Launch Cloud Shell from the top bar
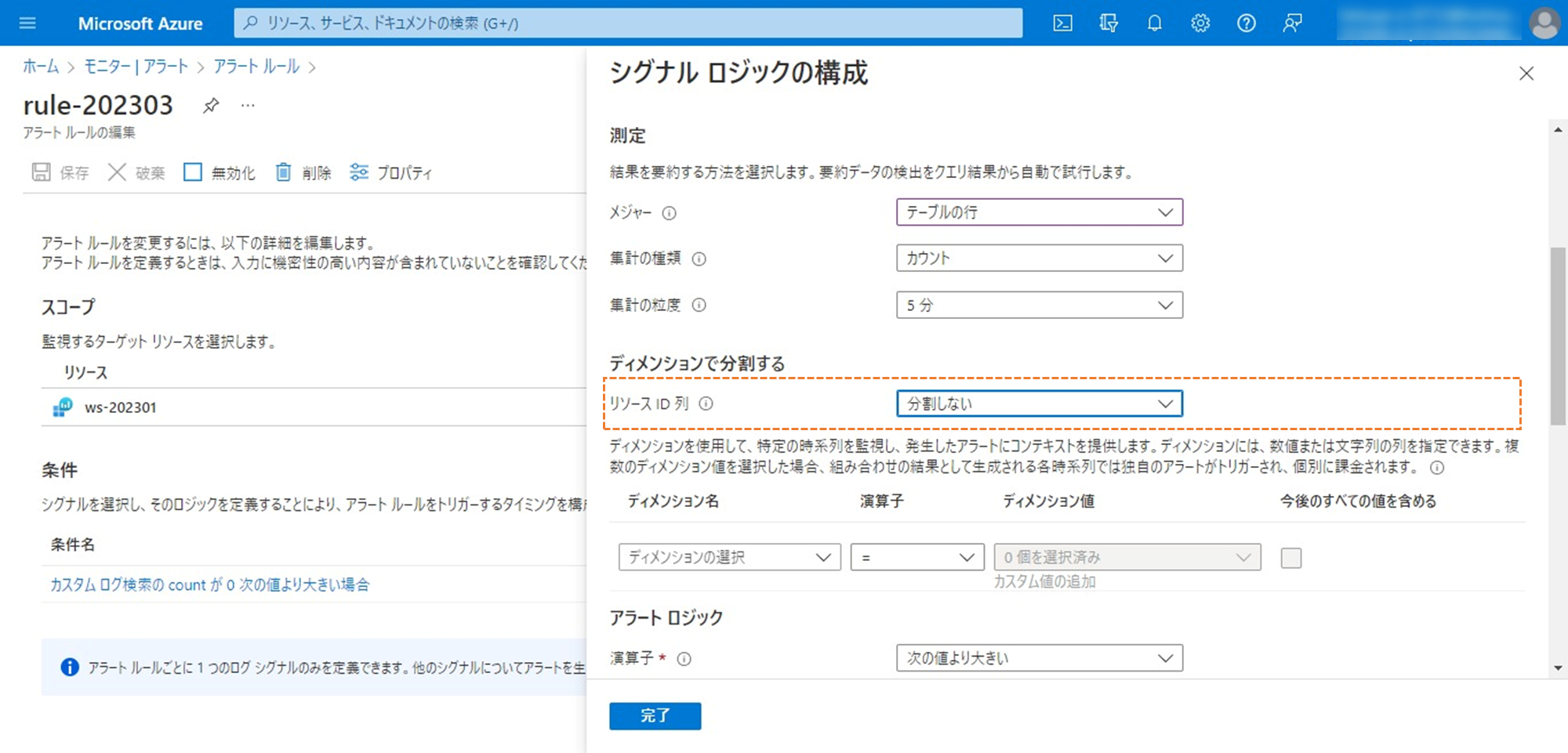1568x753 pixels. coord(1062,24)
